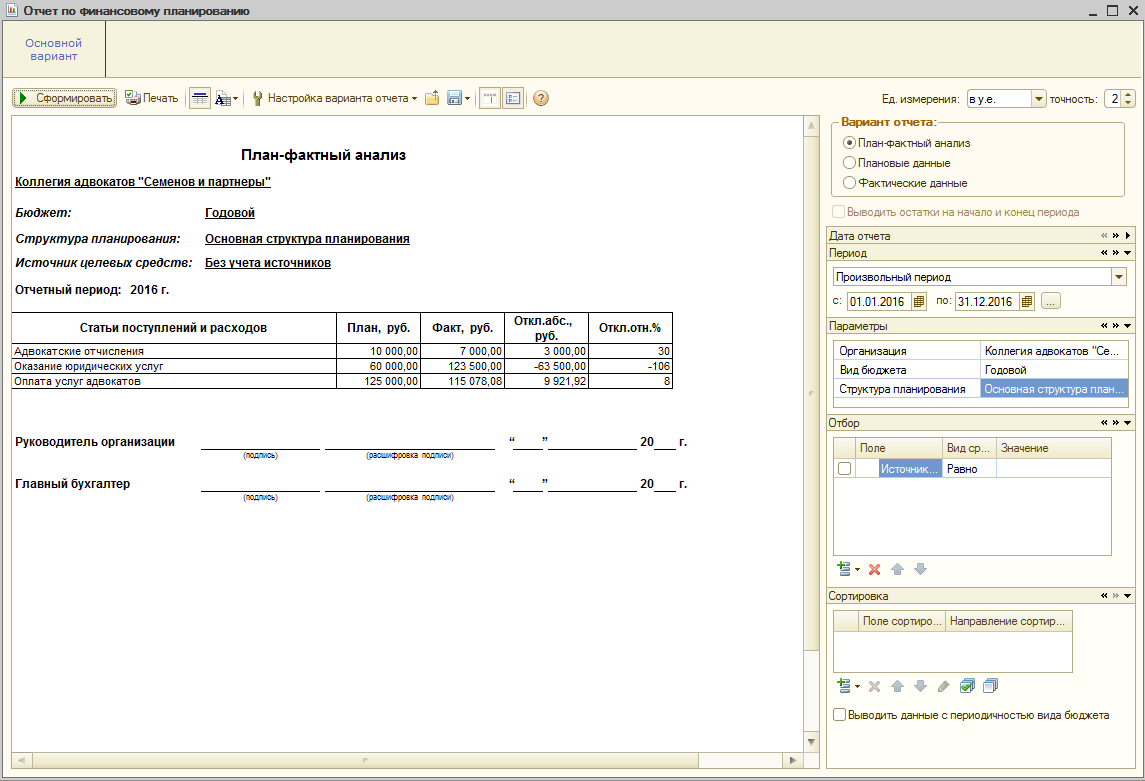The image size is (1145, 781).
Task: Click move up arrow in Сортировка toolbar
Action: coord(897,686)
